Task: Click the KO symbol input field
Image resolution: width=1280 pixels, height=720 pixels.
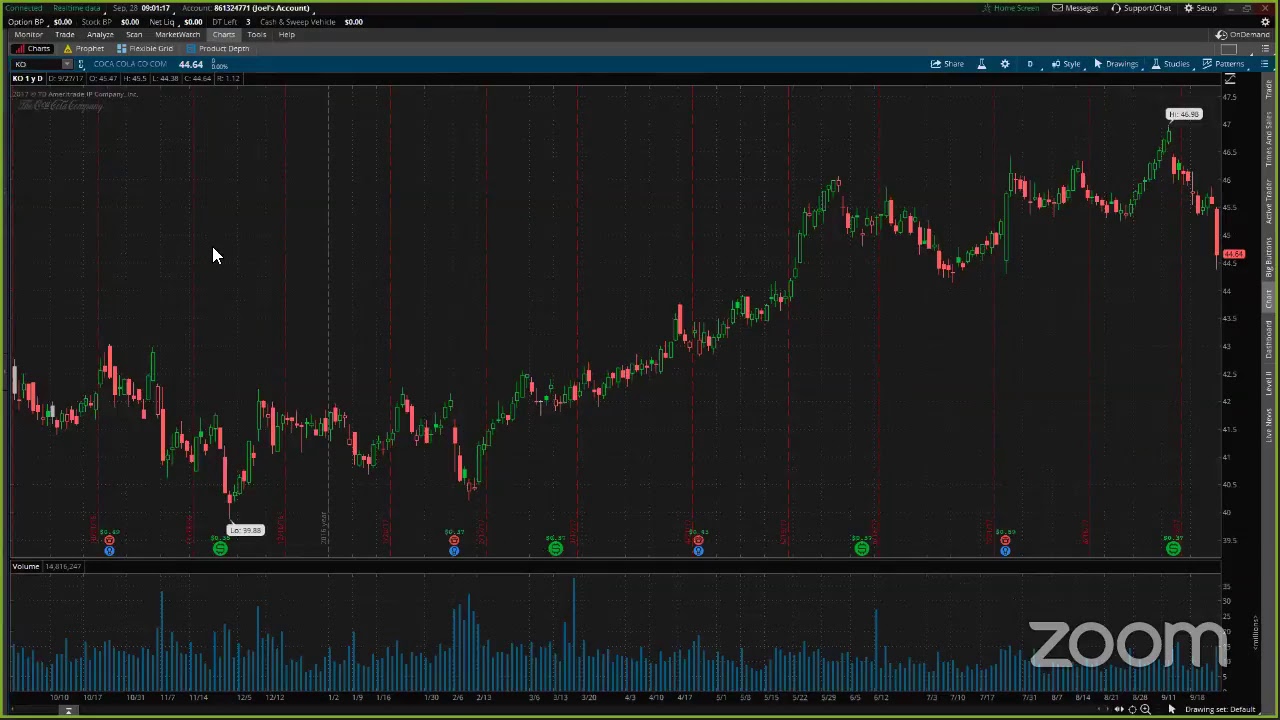Action: pos(36,64)
